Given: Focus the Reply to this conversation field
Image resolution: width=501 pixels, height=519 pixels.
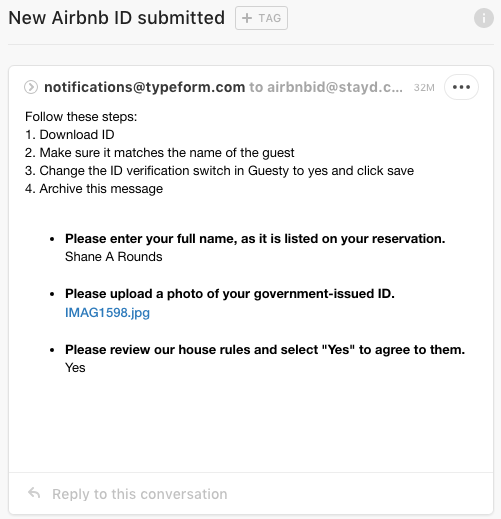Looking at the screenshot, I should [251, 494].
